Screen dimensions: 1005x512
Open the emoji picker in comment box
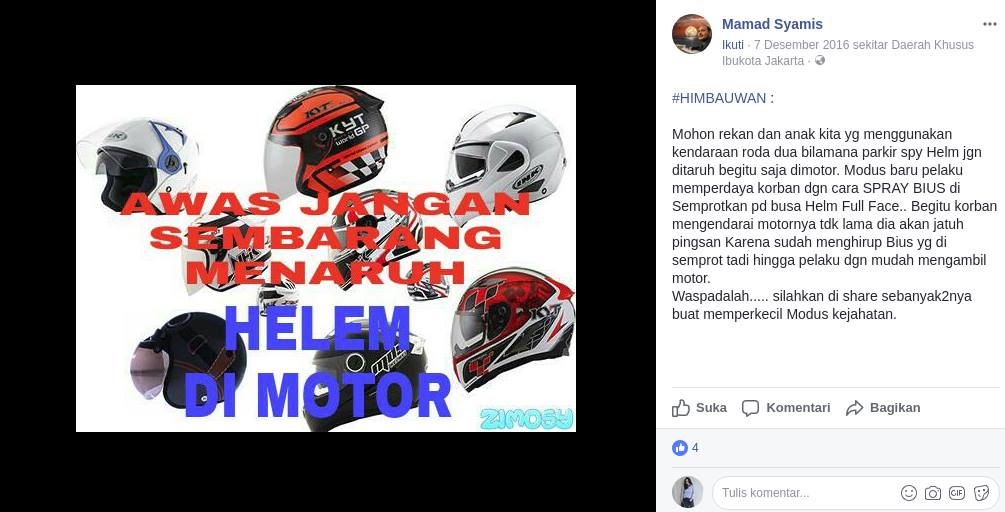coord(909,493)
